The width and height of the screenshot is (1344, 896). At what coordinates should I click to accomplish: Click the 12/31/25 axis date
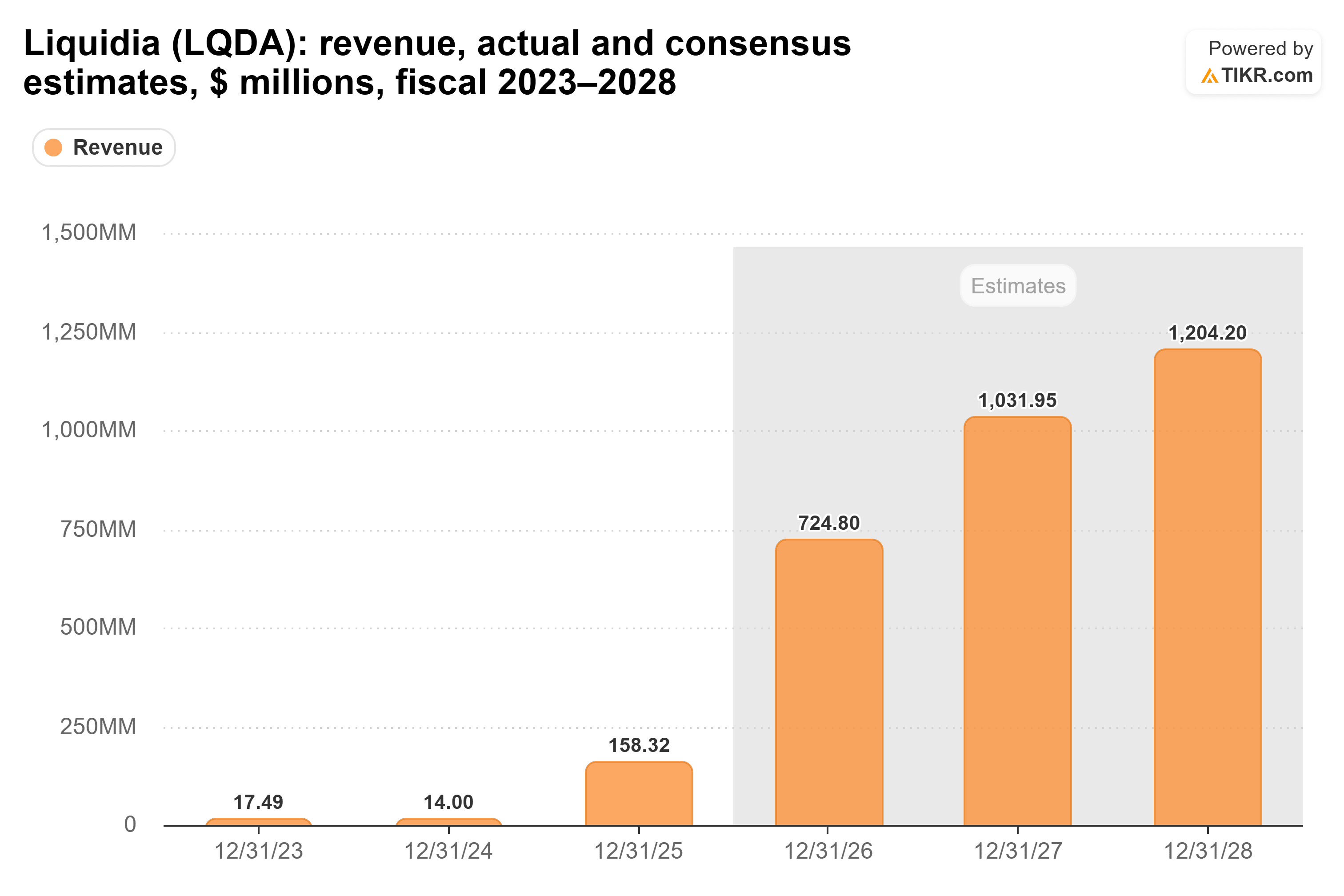[x=639, y=852]
